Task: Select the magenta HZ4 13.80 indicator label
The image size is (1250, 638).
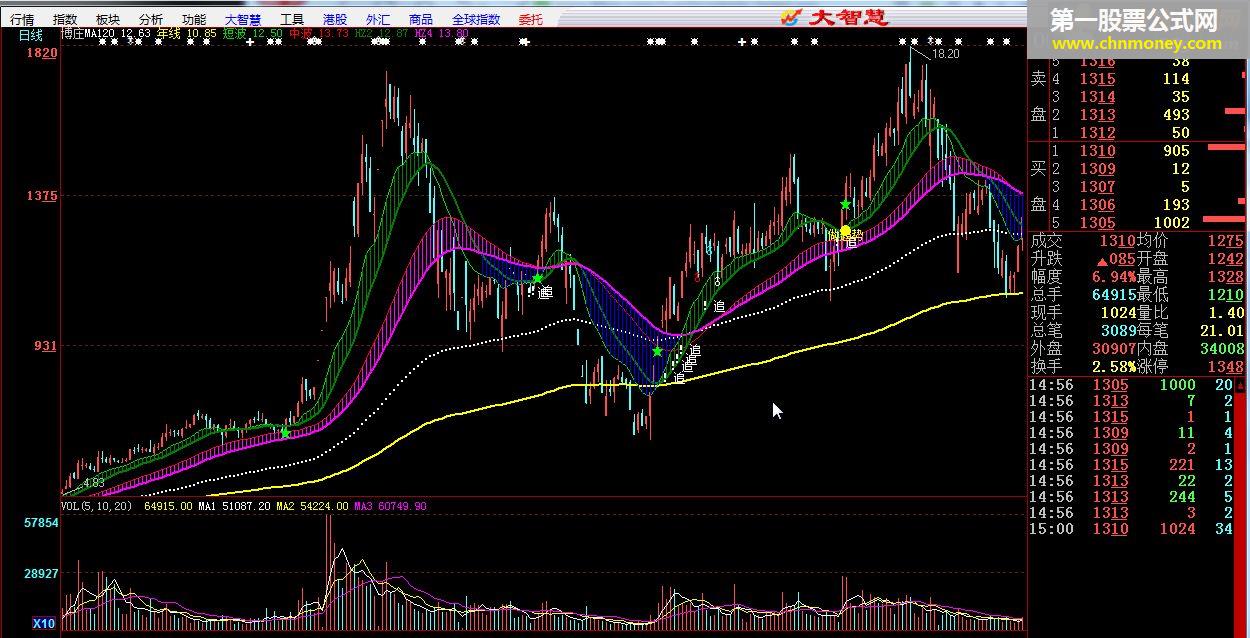Action: tap(441, 34)
